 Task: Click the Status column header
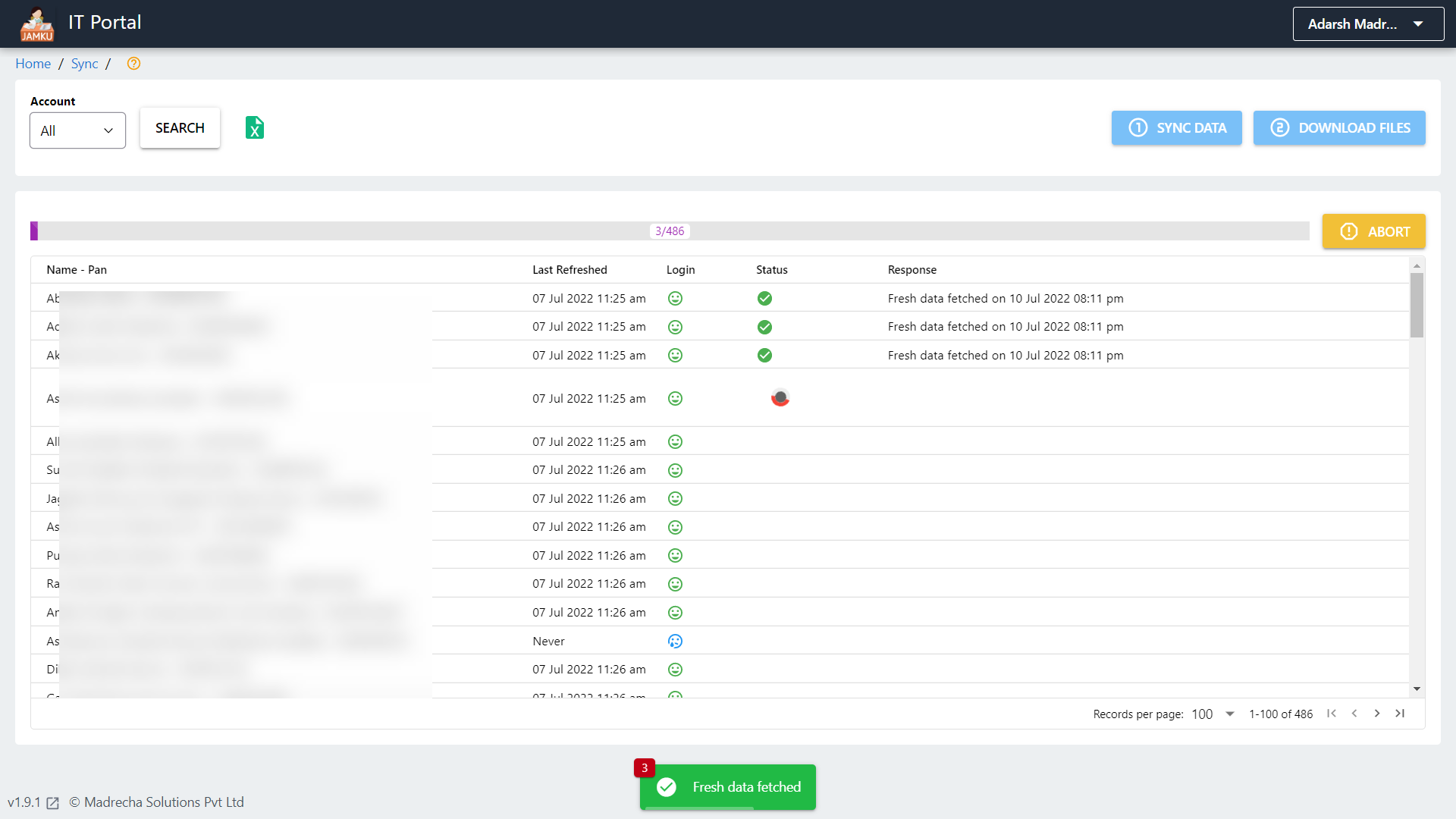pos(772,270)
